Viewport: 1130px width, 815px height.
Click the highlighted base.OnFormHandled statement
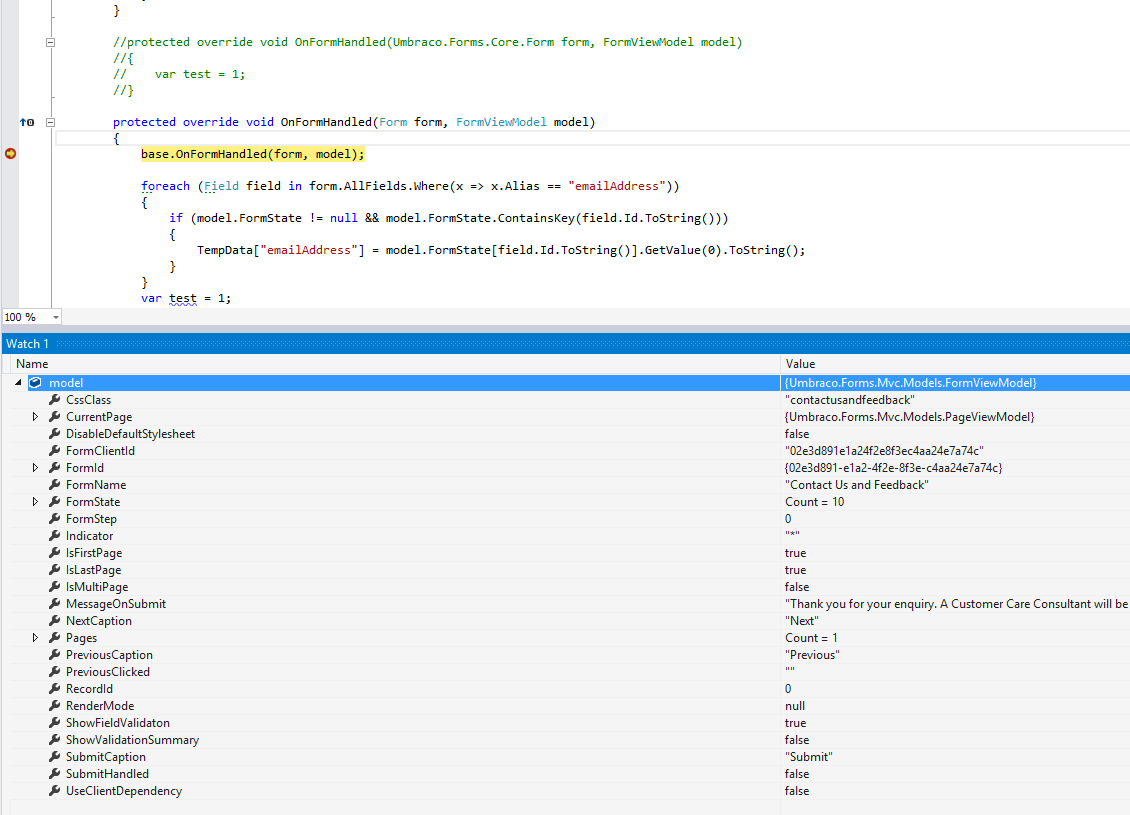(x=253, y=154)
